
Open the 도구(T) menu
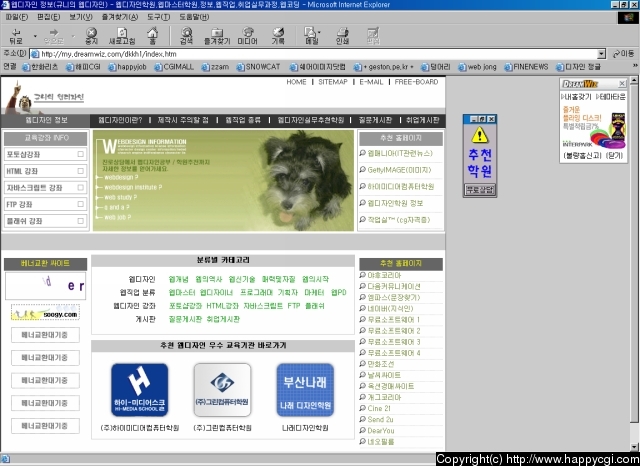coord(158,17)
